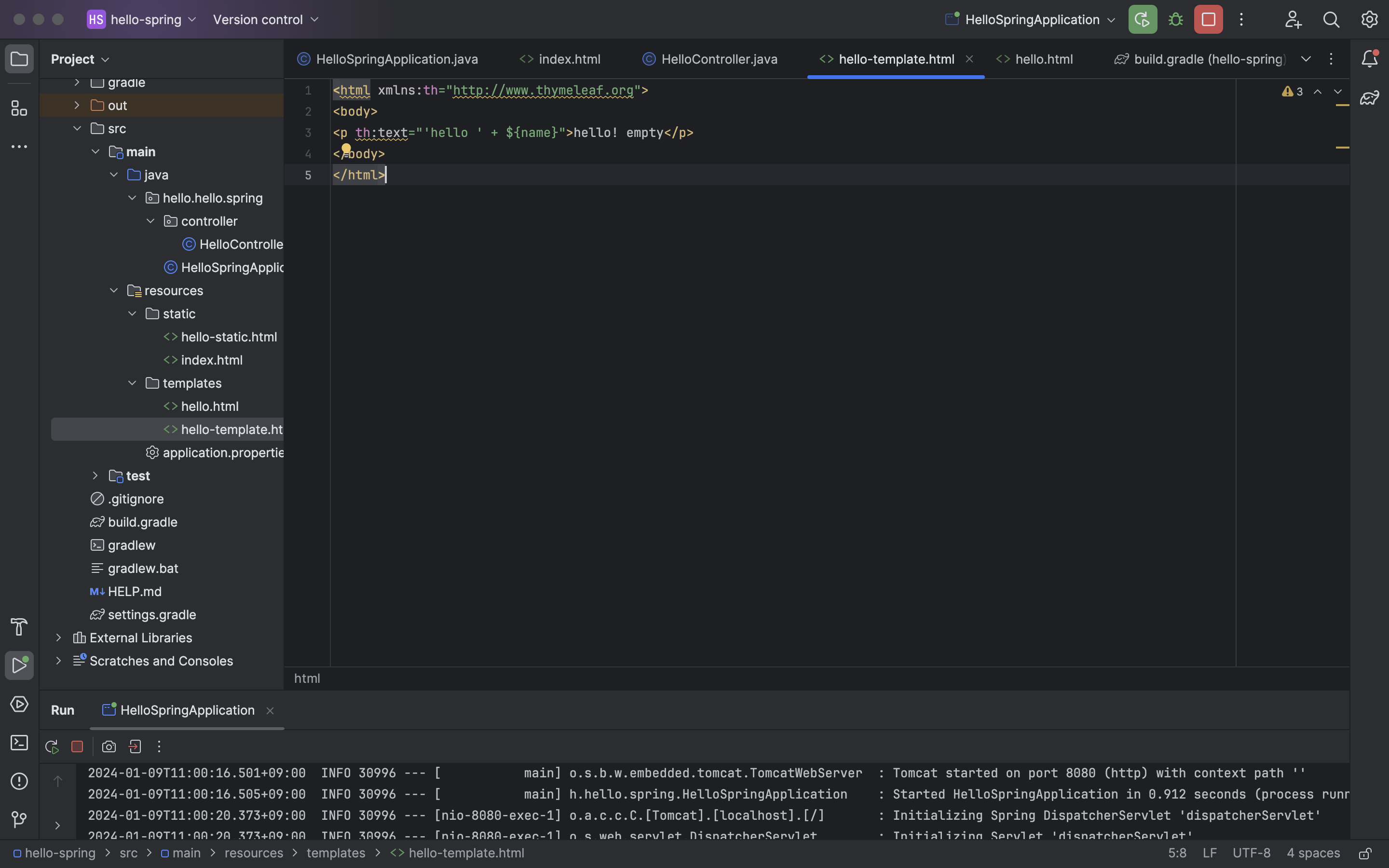Take a thread dump camera icon

[x=109, y=746]
